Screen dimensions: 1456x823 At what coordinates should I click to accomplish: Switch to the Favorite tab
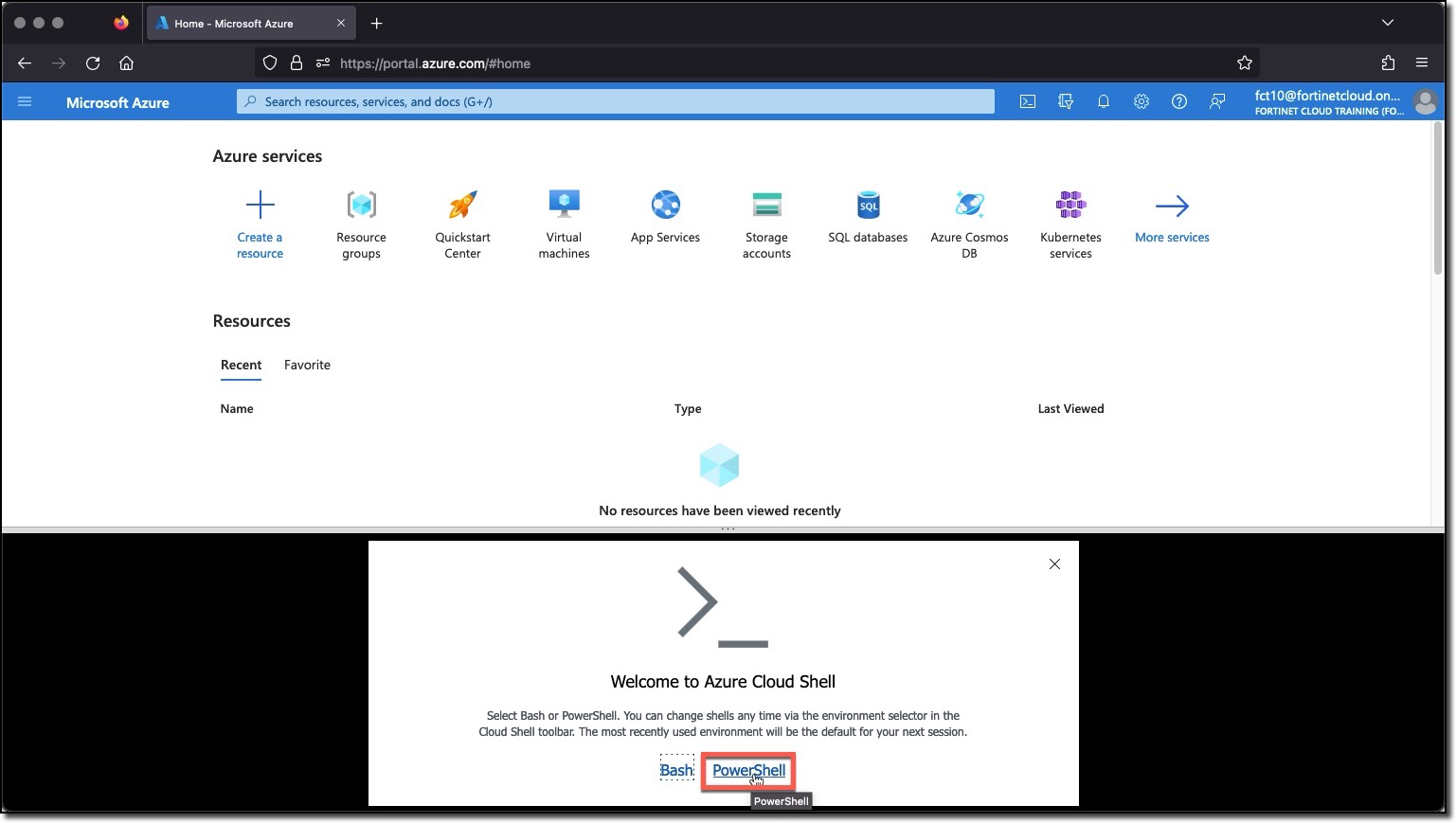(x=307, y=366)
